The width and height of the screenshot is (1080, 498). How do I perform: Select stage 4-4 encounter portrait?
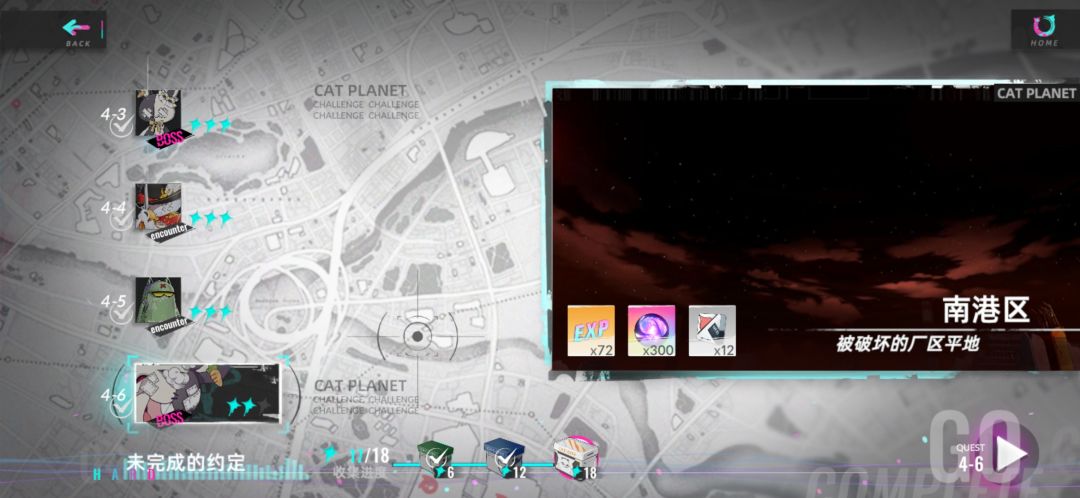(158, 207)
